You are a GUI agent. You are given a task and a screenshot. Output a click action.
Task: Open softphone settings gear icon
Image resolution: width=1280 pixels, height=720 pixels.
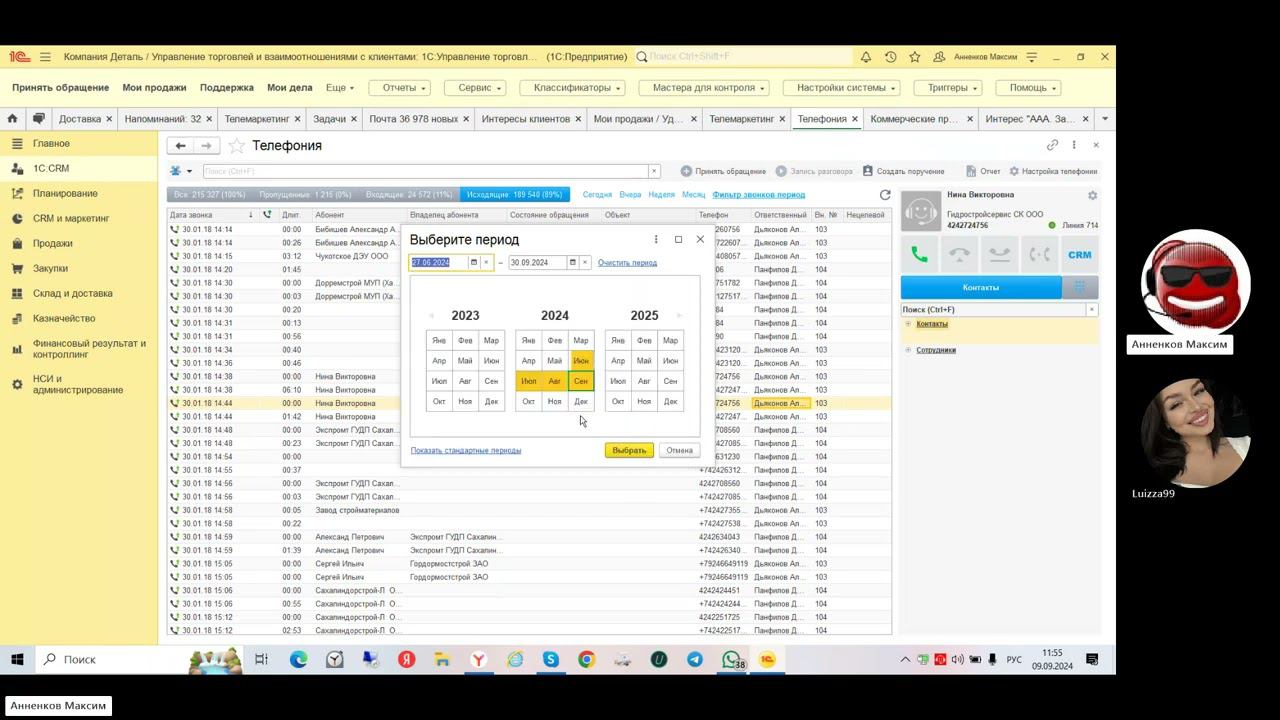[1092, 196]
